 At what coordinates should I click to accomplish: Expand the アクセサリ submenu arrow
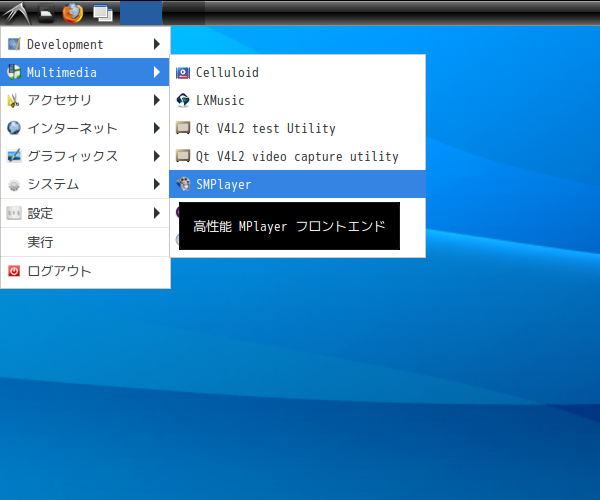click(x=157, y=100)
